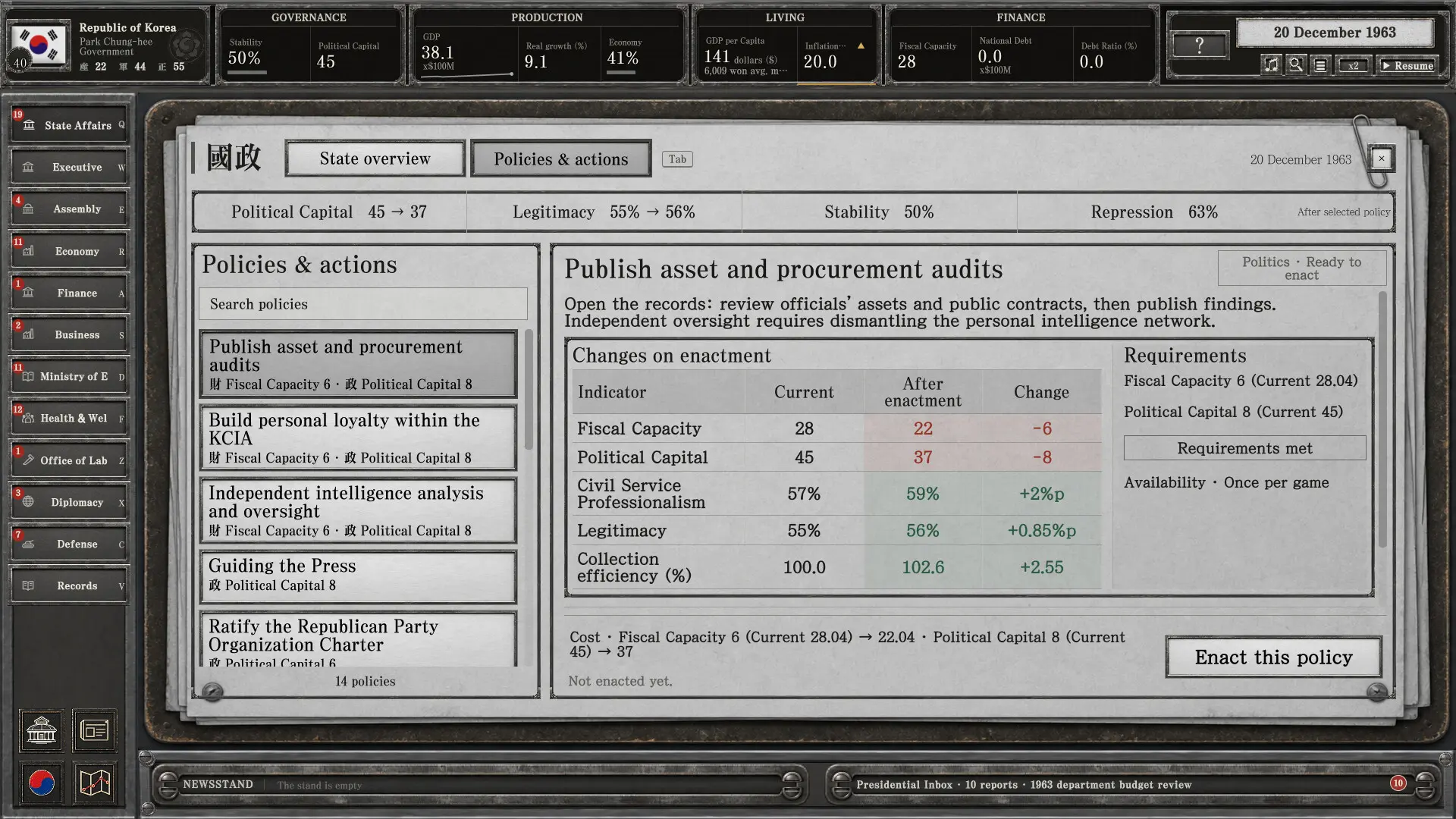Open Ministry of E sidebar section
The height and width of the screenshot is (819, 1456).
tap(69, 377)
